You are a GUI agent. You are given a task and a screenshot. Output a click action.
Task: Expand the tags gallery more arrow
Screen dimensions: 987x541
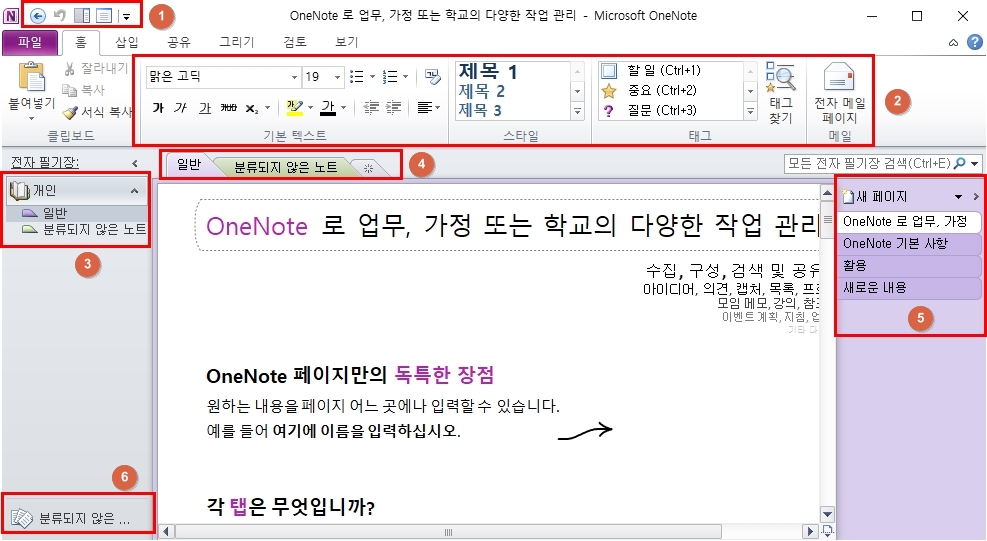pyautogui.click(x=750, y=112)
